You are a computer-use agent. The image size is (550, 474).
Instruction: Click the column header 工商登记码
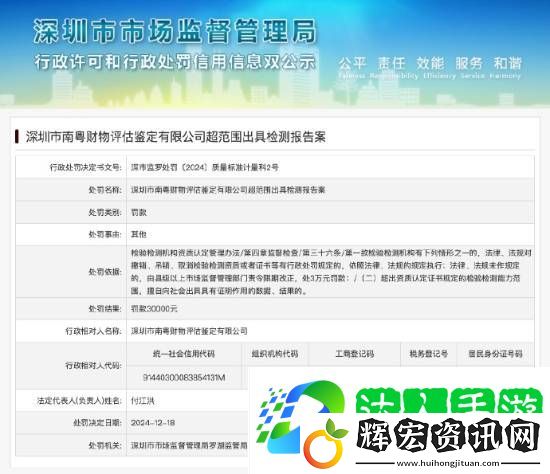(x=355, y=354)
